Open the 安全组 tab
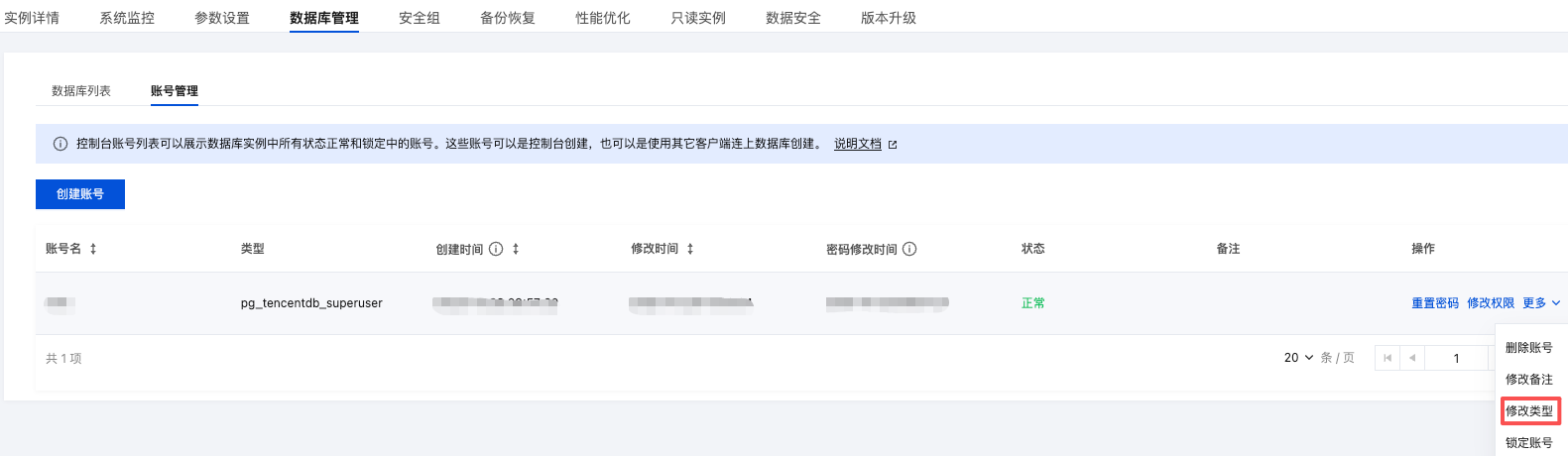This screenshot has height=456, width=1568. tap(420, 18)
